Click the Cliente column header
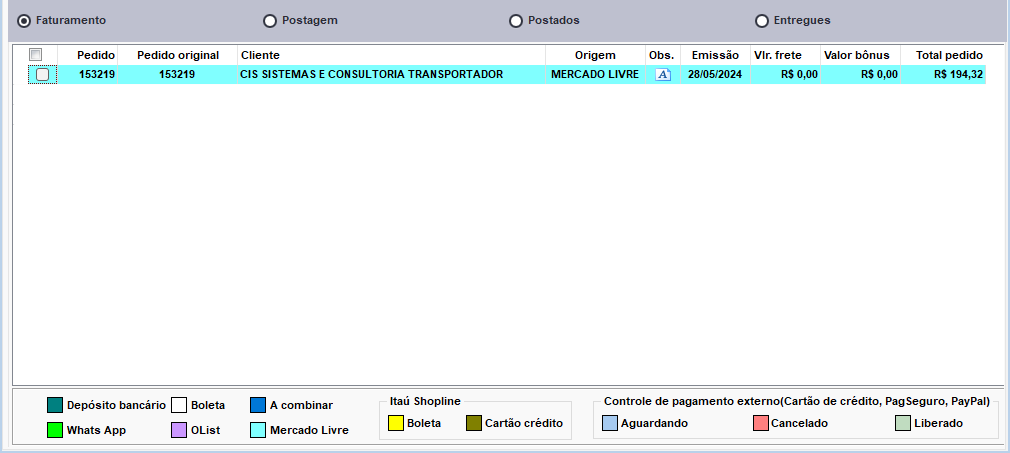1010x453 pixels. click(390, 55)
